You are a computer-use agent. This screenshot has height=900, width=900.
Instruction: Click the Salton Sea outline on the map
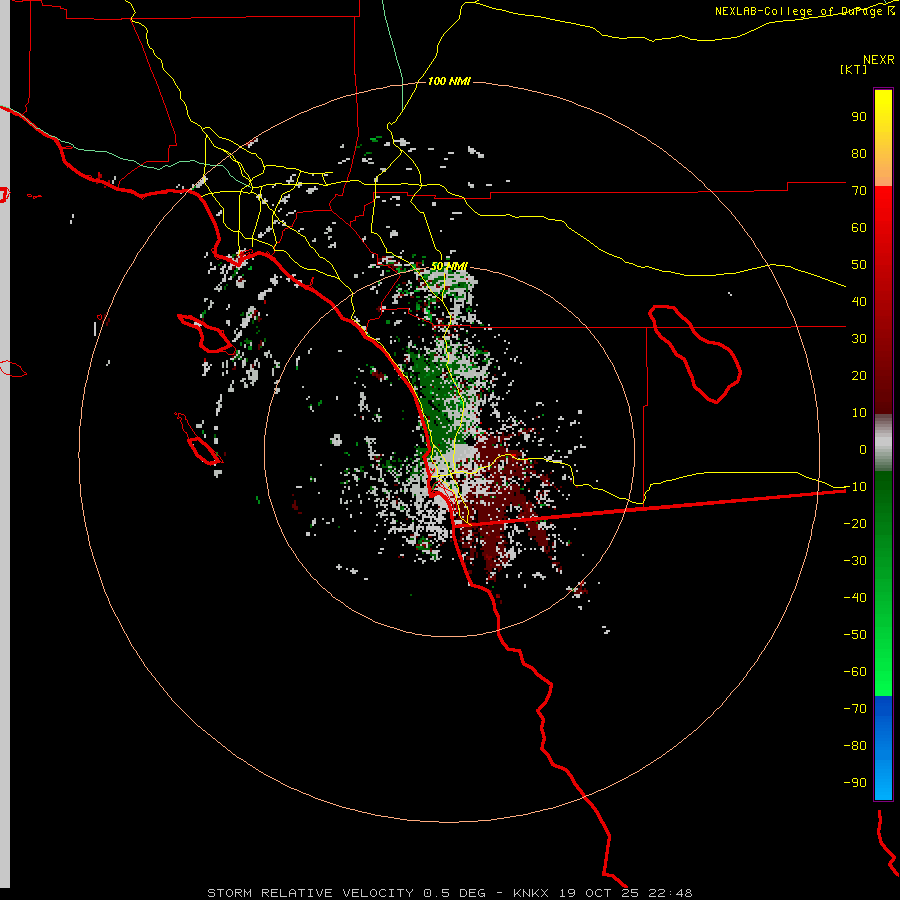[695, 354]
